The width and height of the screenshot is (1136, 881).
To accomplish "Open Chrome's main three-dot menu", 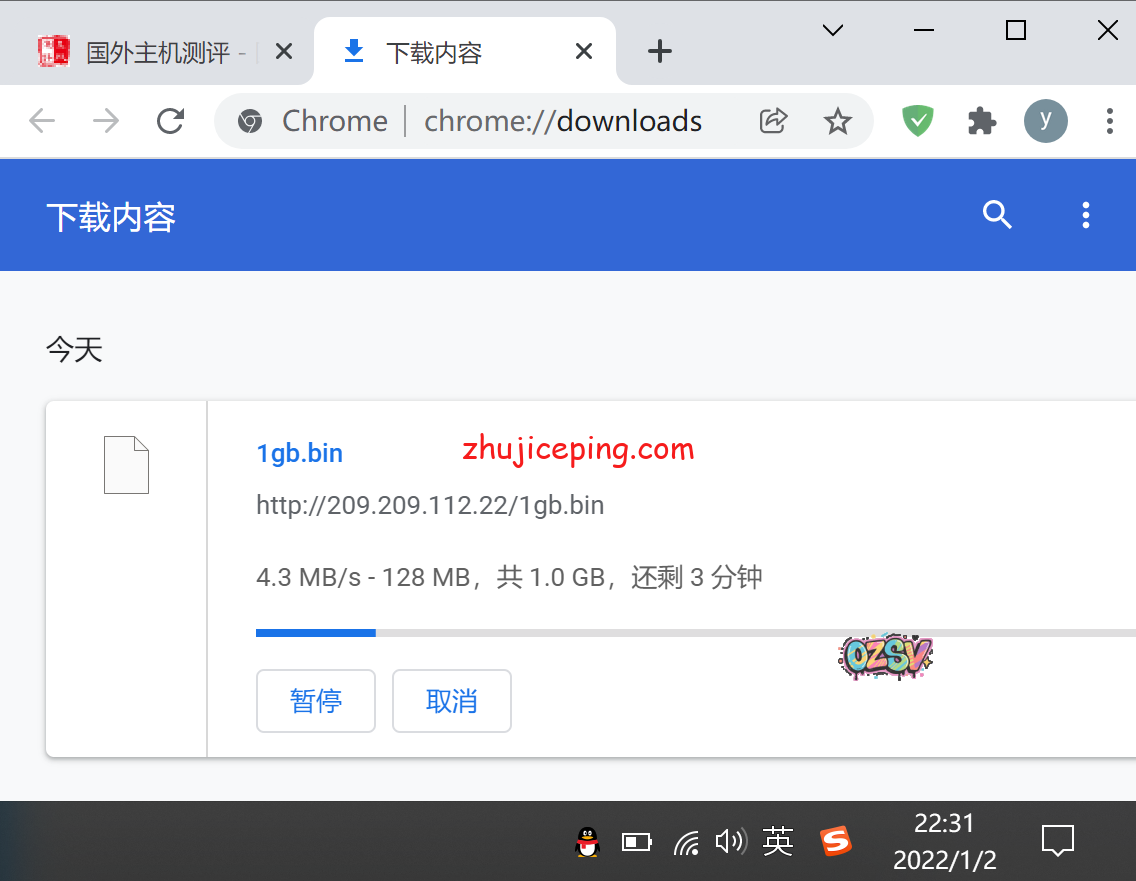I will point(1109,121).
